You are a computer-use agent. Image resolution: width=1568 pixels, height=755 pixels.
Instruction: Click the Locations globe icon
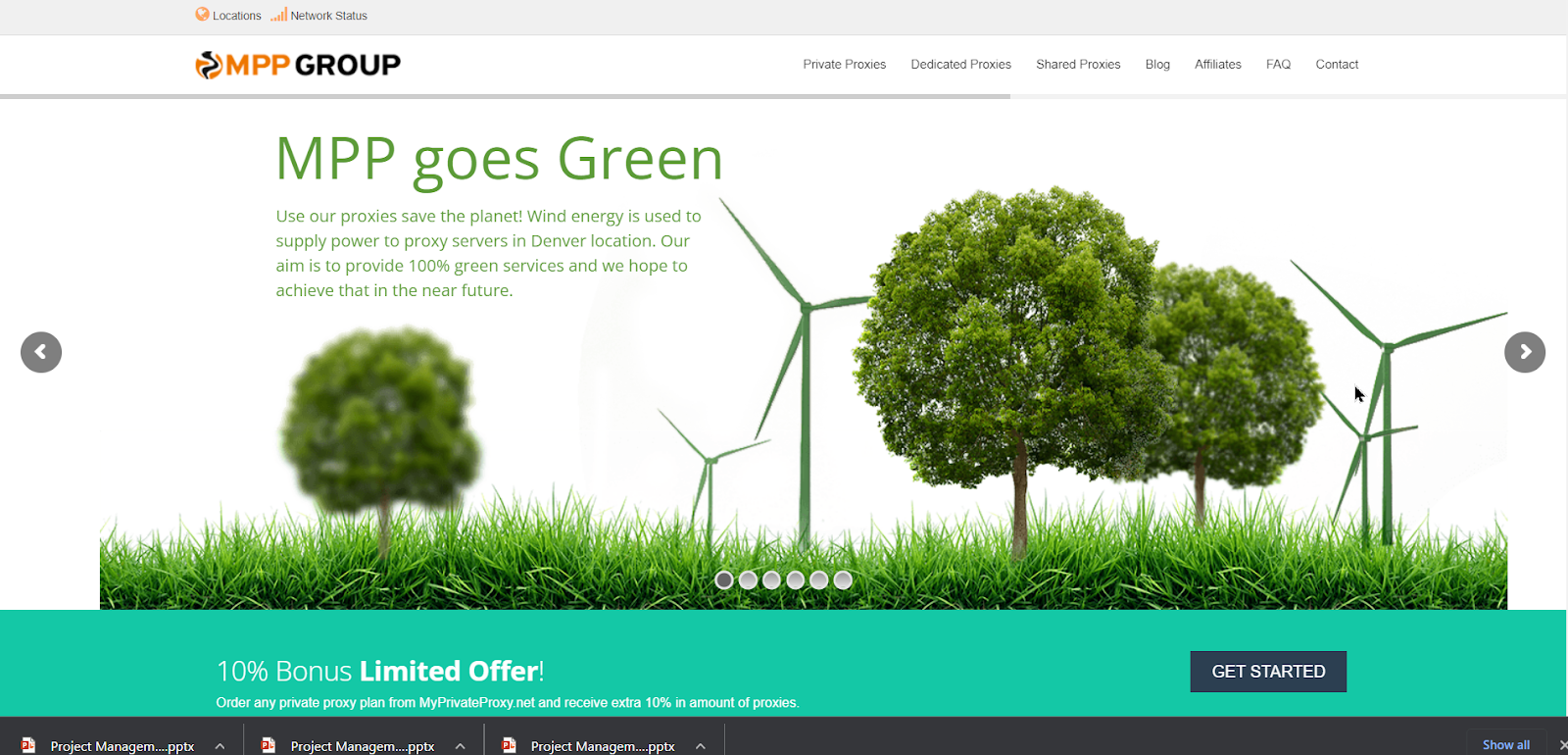point(202,15)
